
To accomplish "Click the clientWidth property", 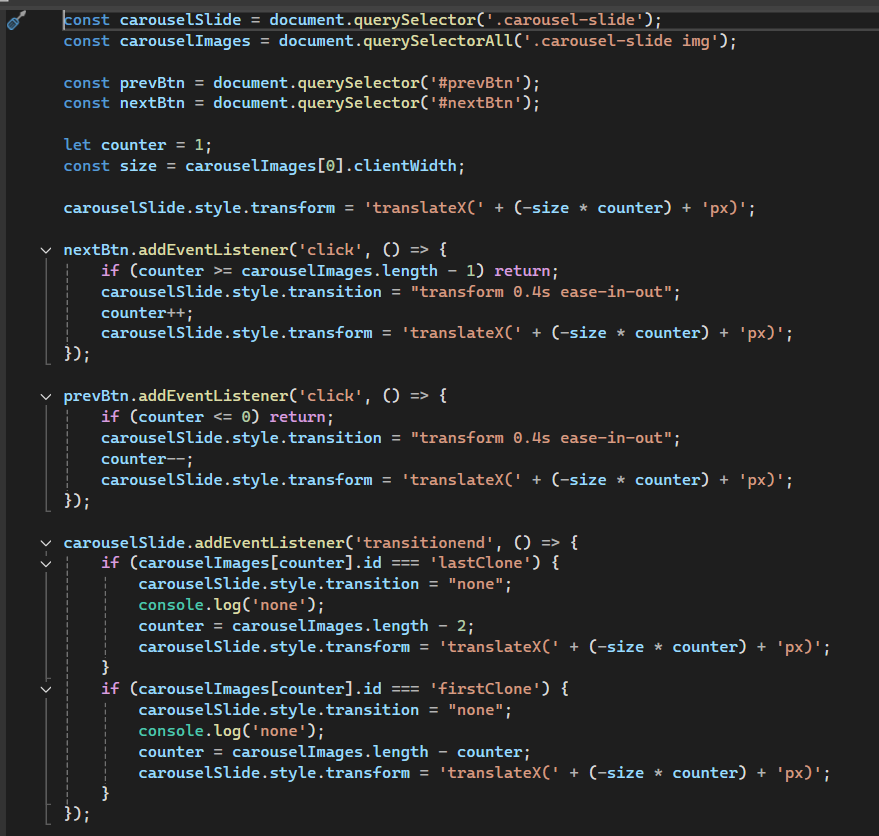I will [405, 166].
